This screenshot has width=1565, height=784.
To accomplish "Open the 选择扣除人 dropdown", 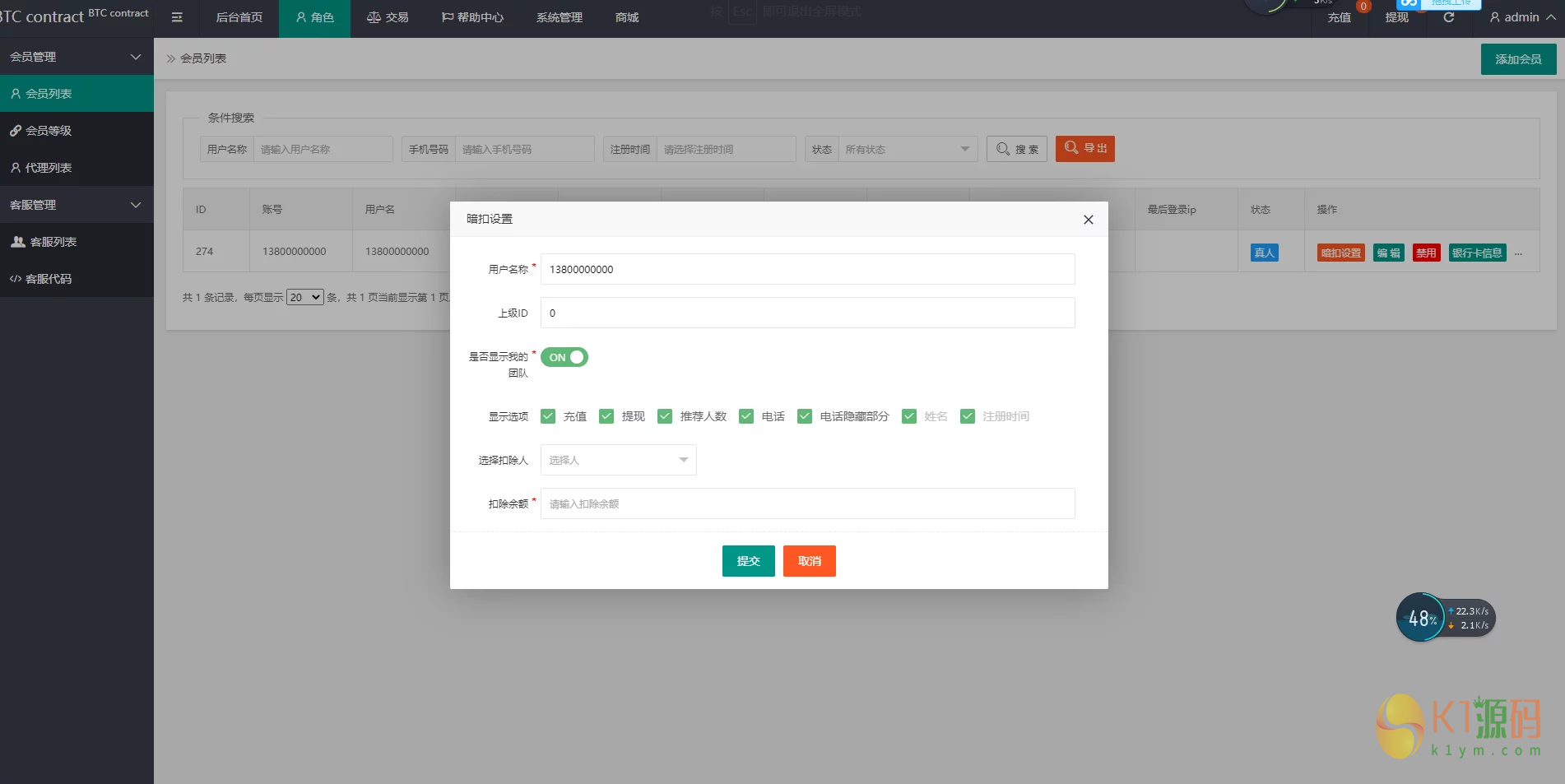I will point(618,460).
